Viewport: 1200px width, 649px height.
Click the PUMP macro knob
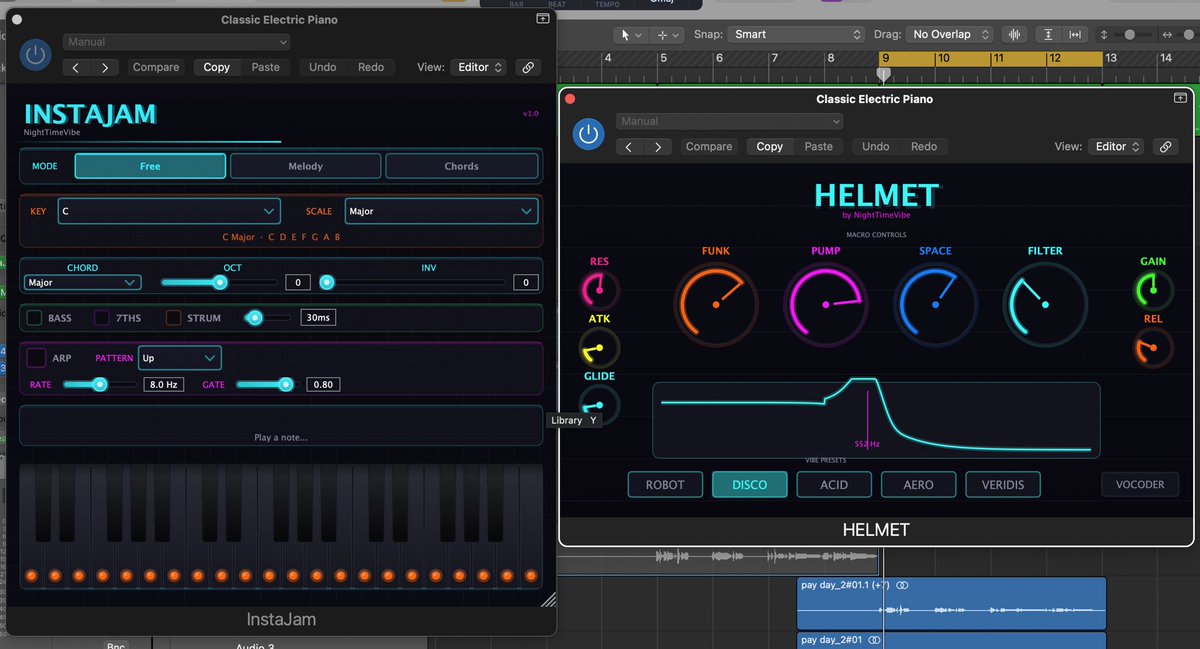[826, 305]
